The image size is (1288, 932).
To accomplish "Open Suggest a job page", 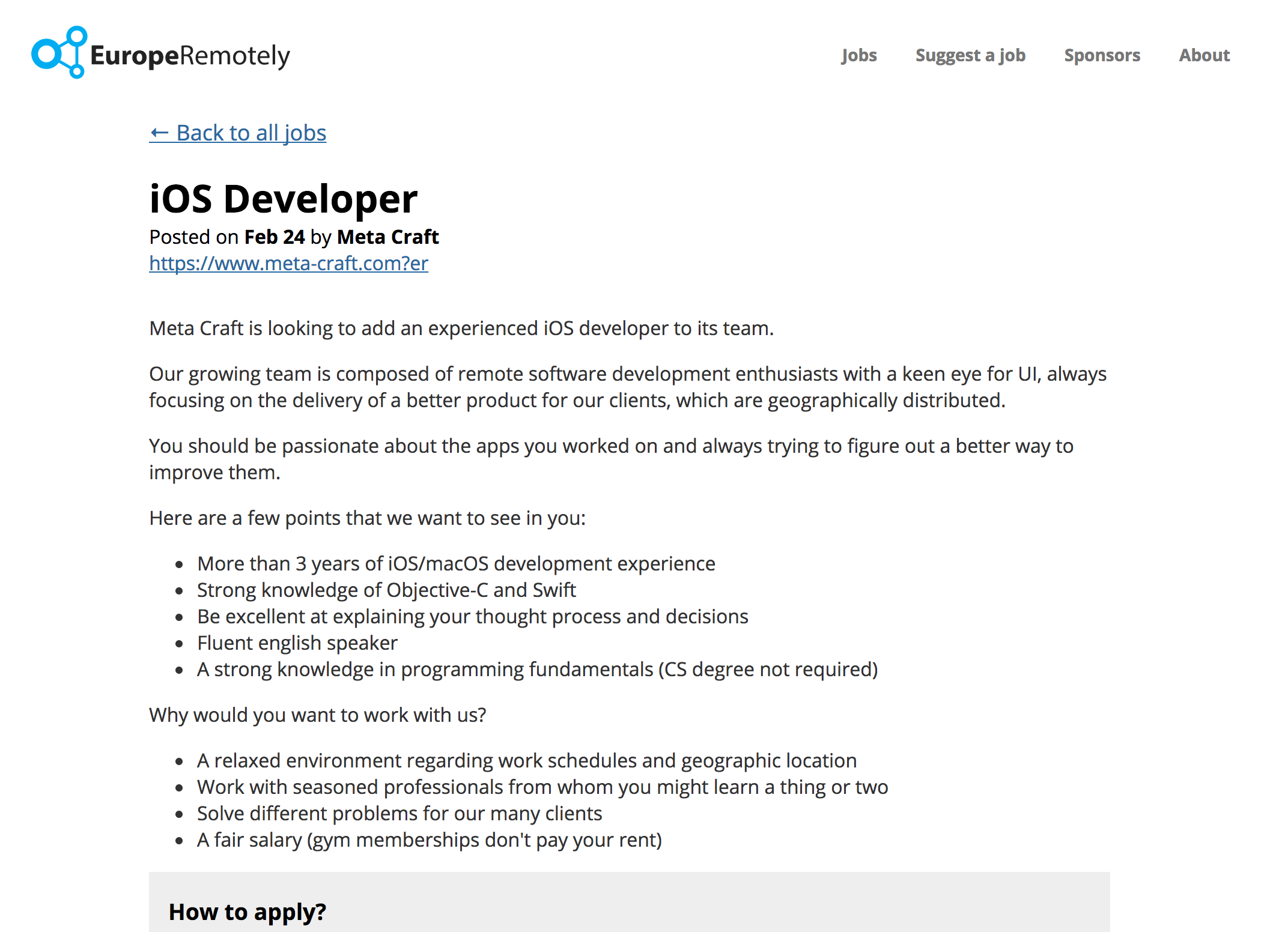I will [970, 55].
